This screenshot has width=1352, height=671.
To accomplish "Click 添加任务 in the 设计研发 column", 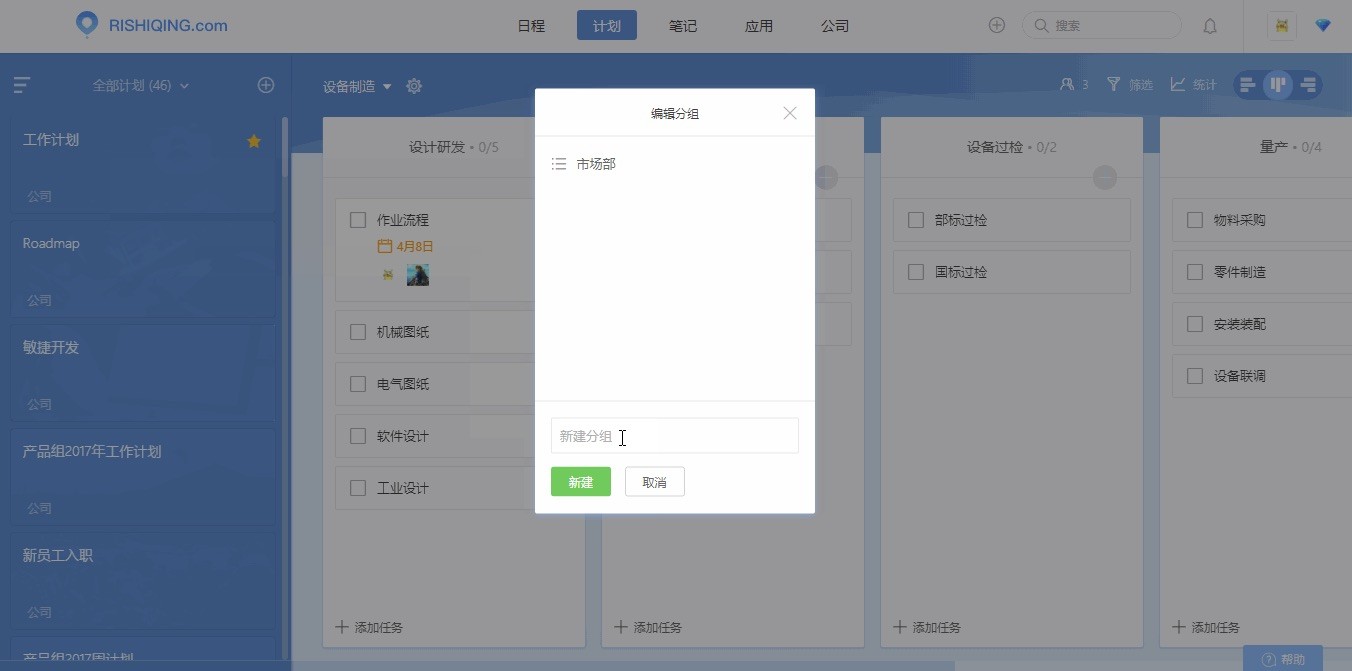I will click(x=369, y=627).
